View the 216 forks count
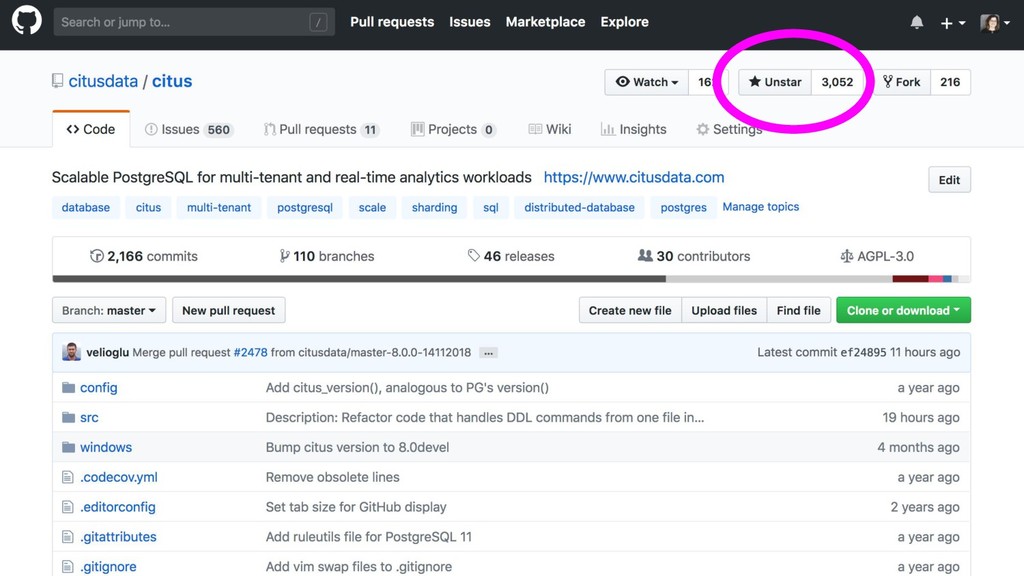Screen dimensions: 1024x576 click(x=950, y=82)
